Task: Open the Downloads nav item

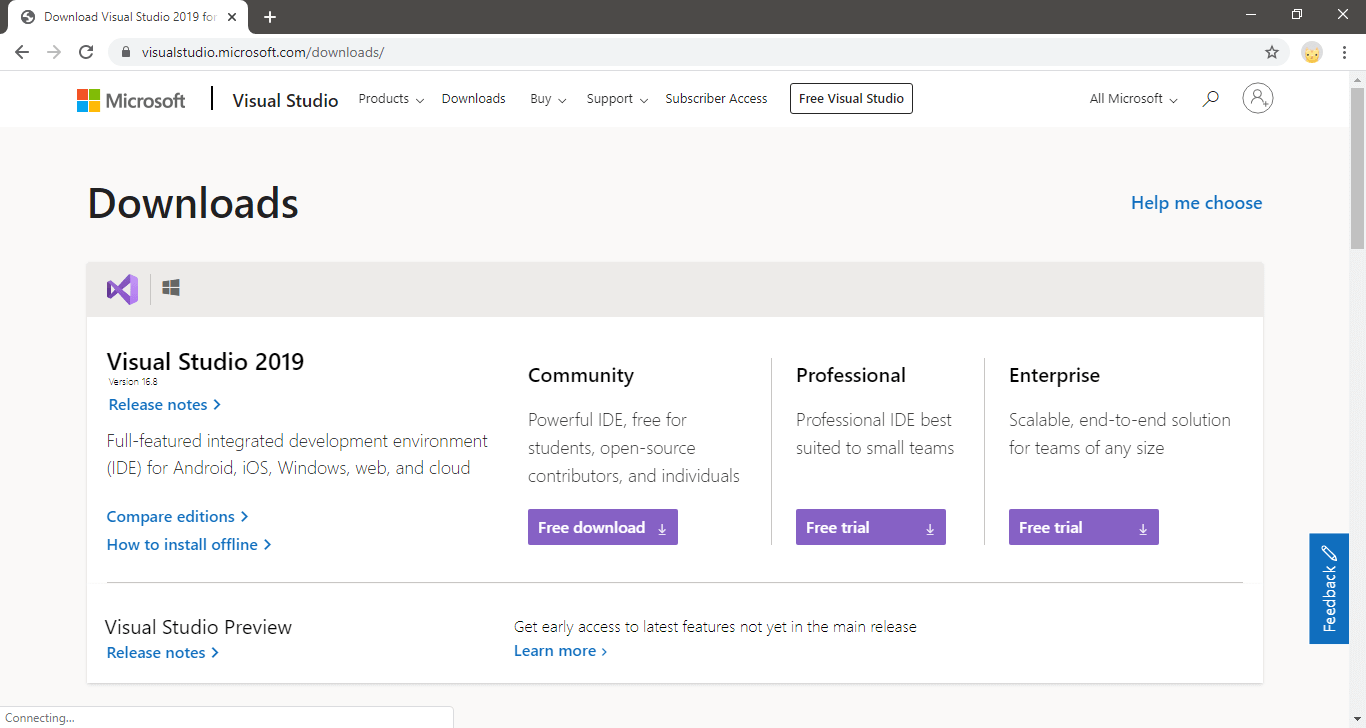Action: pyautogui.click(x=474, y=99)
